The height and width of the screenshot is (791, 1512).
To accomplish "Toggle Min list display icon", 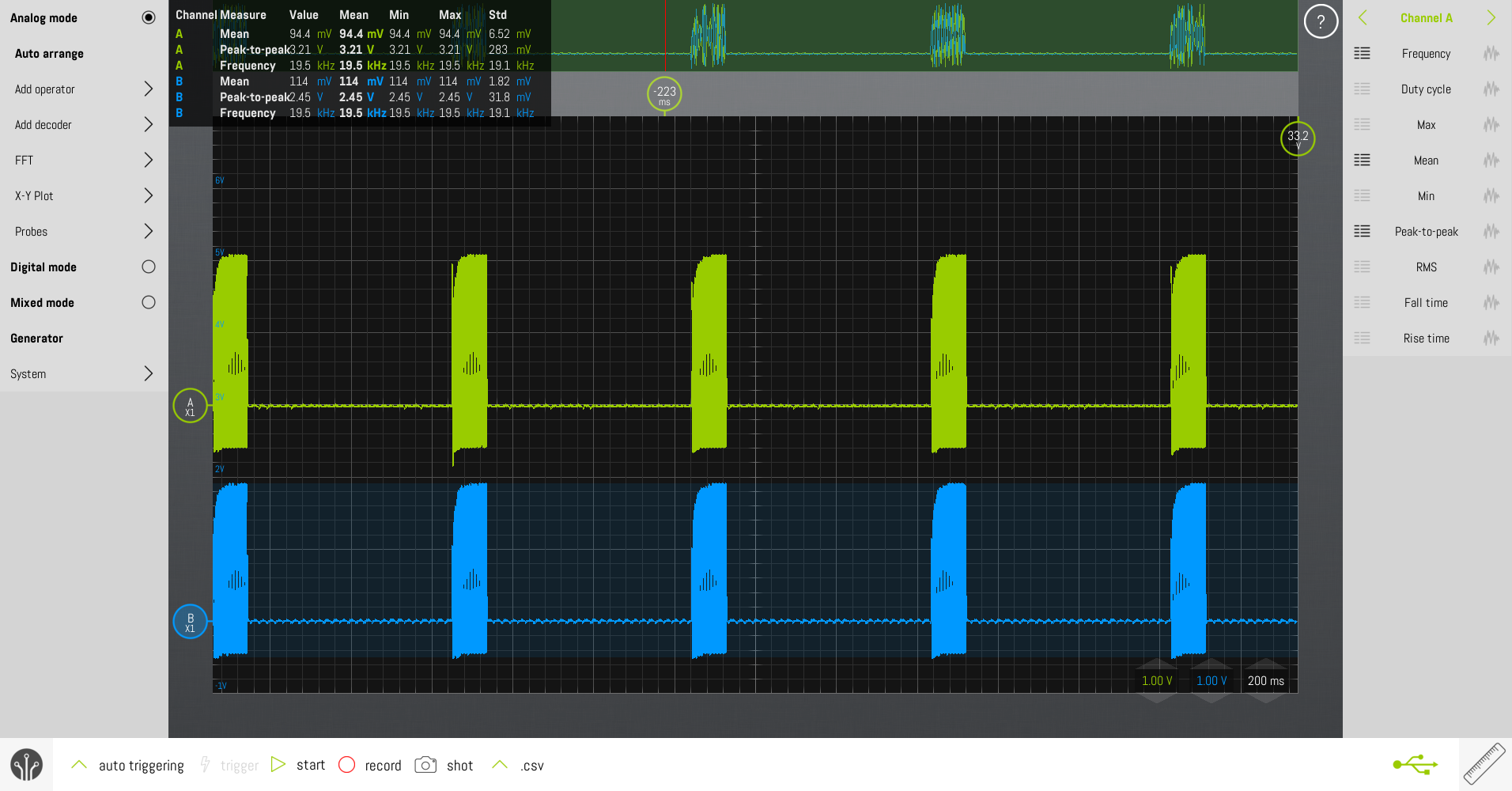I will (1362, 195).
